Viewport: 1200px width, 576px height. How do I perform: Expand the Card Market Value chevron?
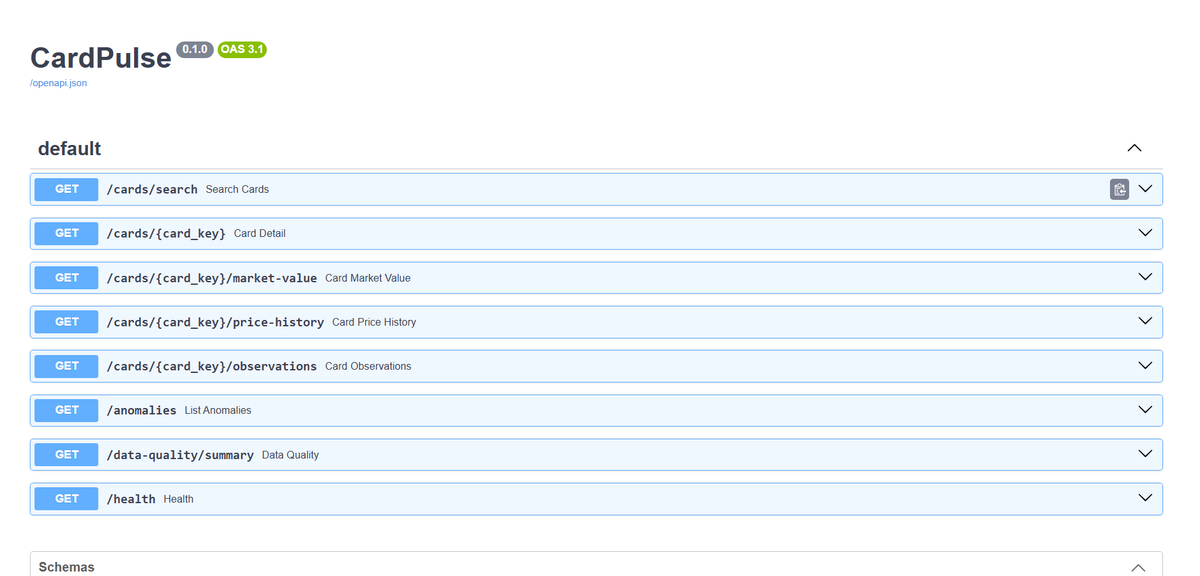(x=1145, y=277)
